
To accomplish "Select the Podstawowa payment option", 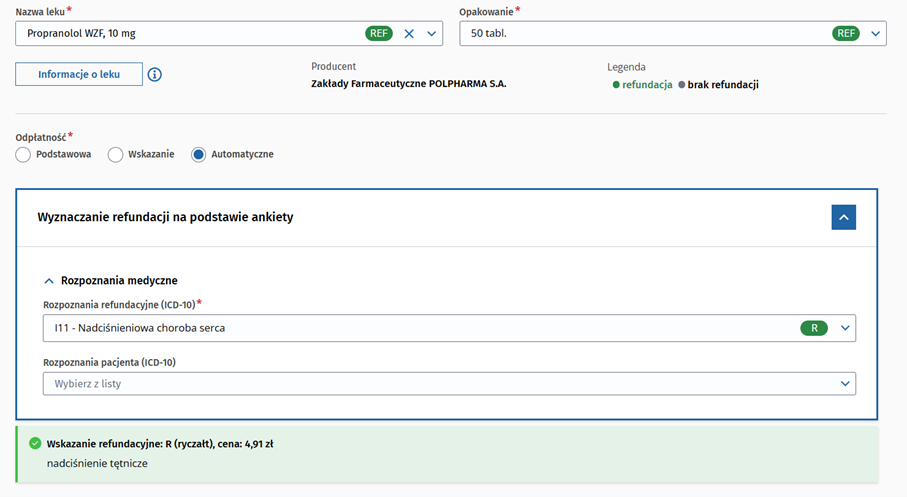I will tap(25, 155).
